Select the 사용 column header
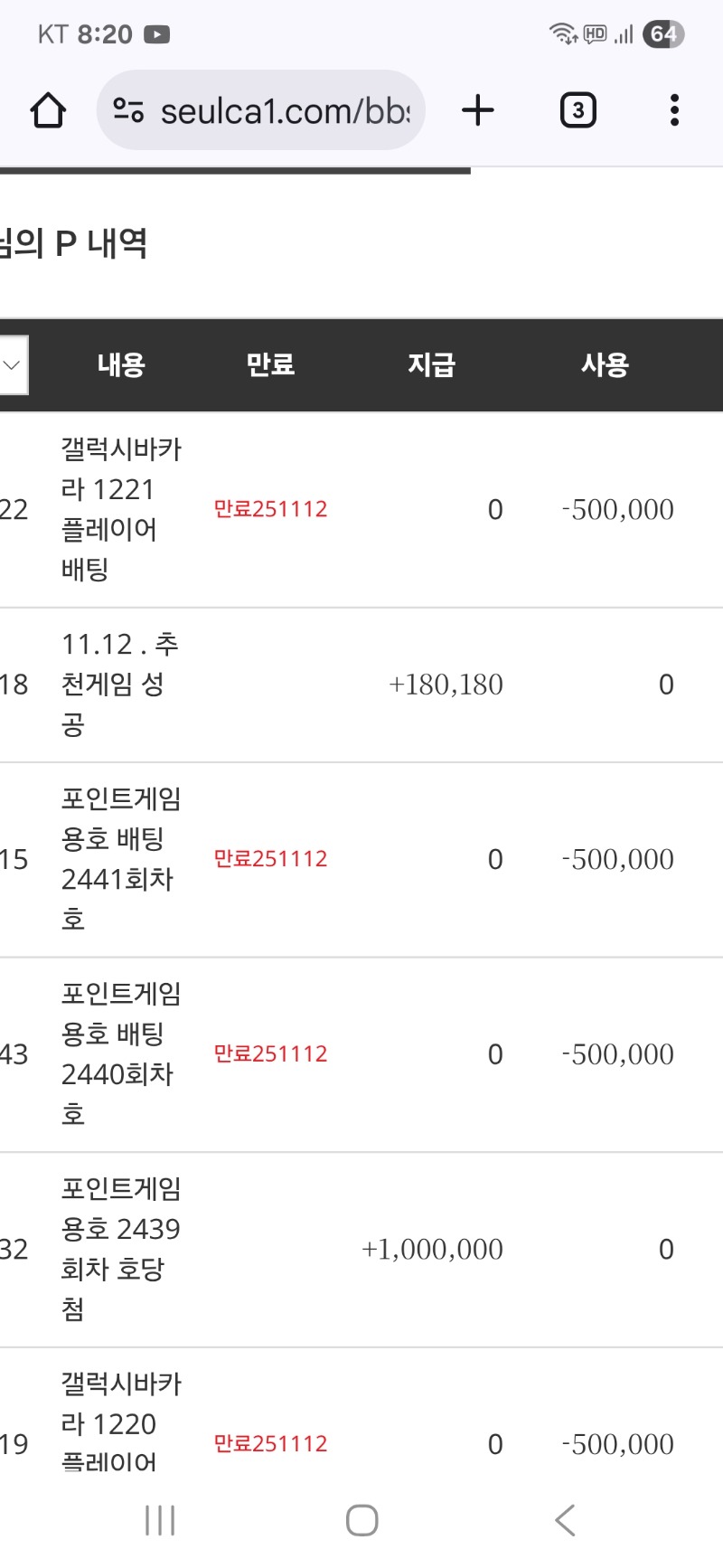The image size is (723, 1568). [606, 364]
